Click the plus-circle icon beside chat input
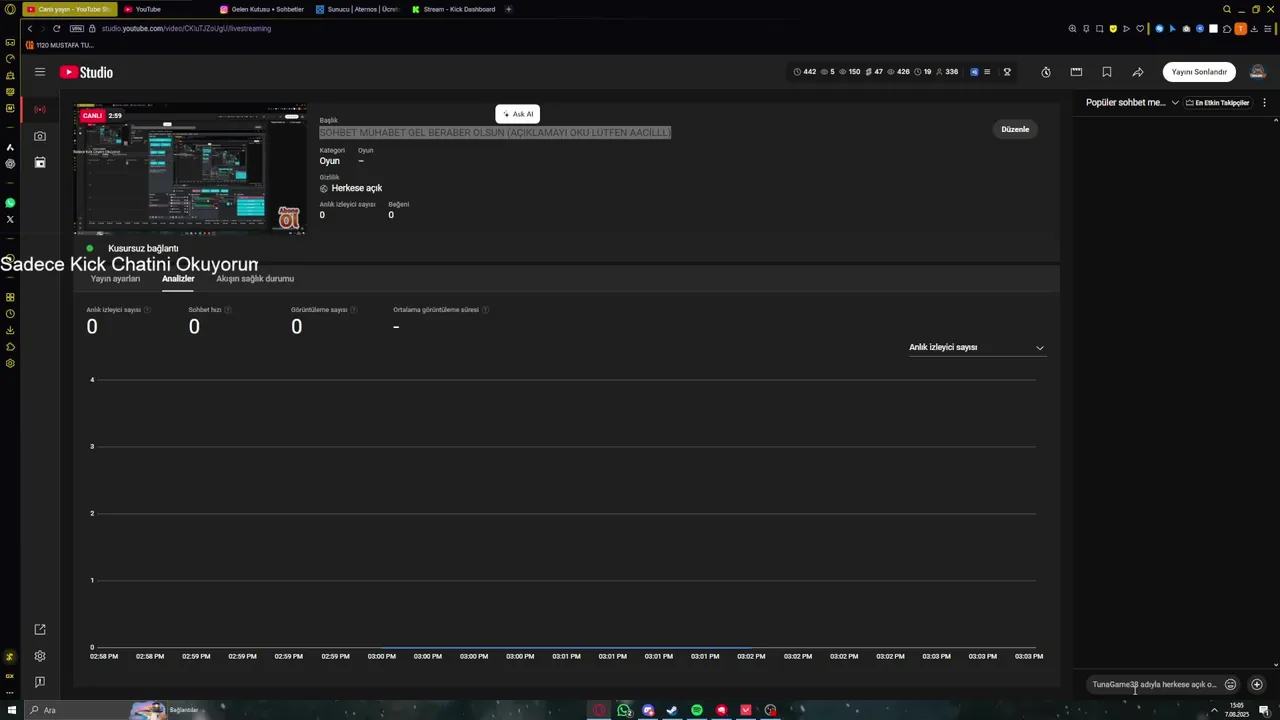The width and height of the screenshot is (1280, 720). 1257,685
